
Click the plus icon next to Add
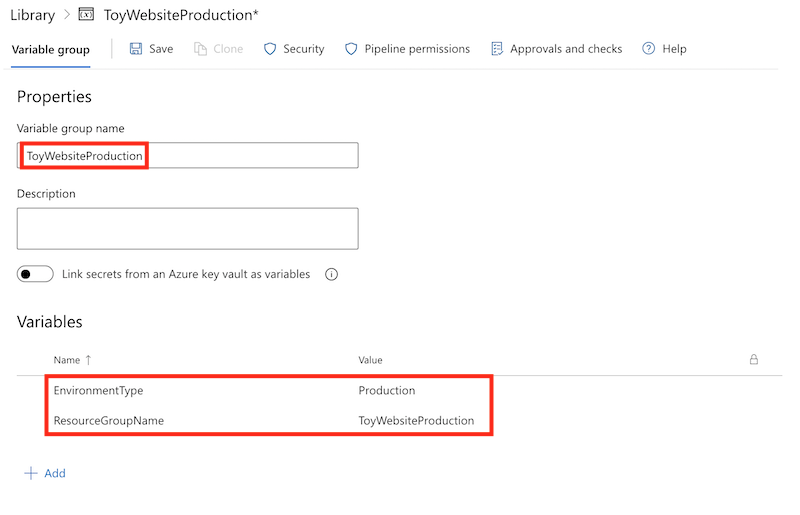[31, 473]
